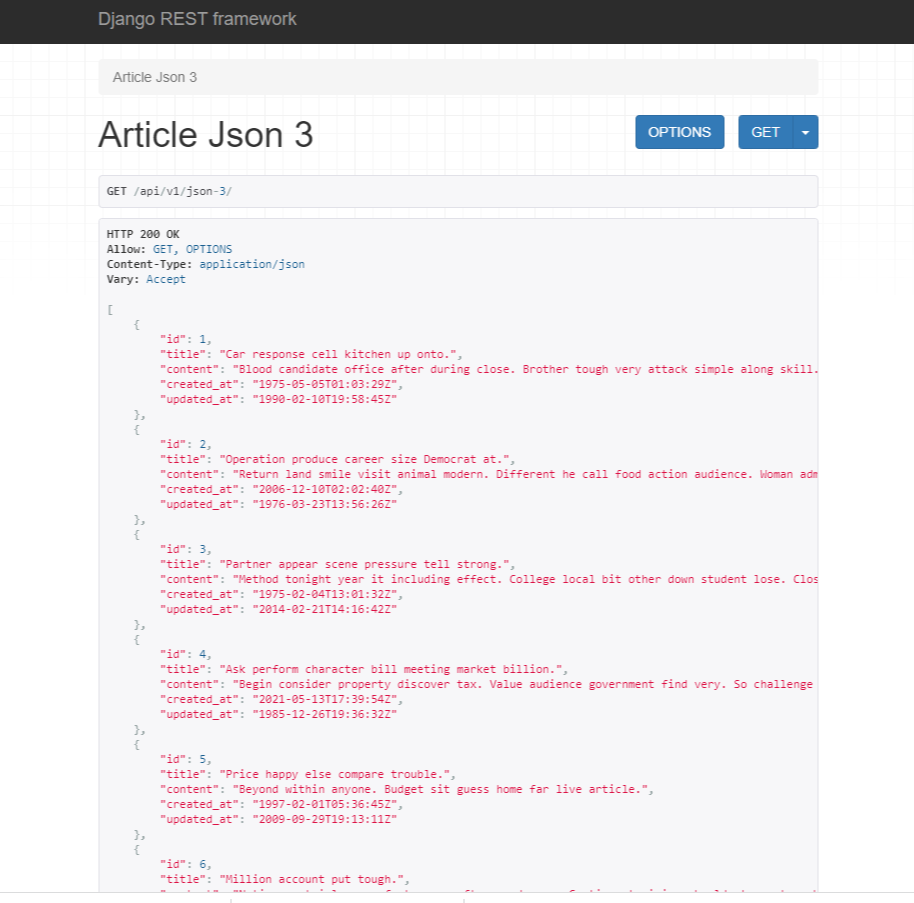Click the content starting "Return land smile"
Screen dimensions: 914x903
point(525,475)
